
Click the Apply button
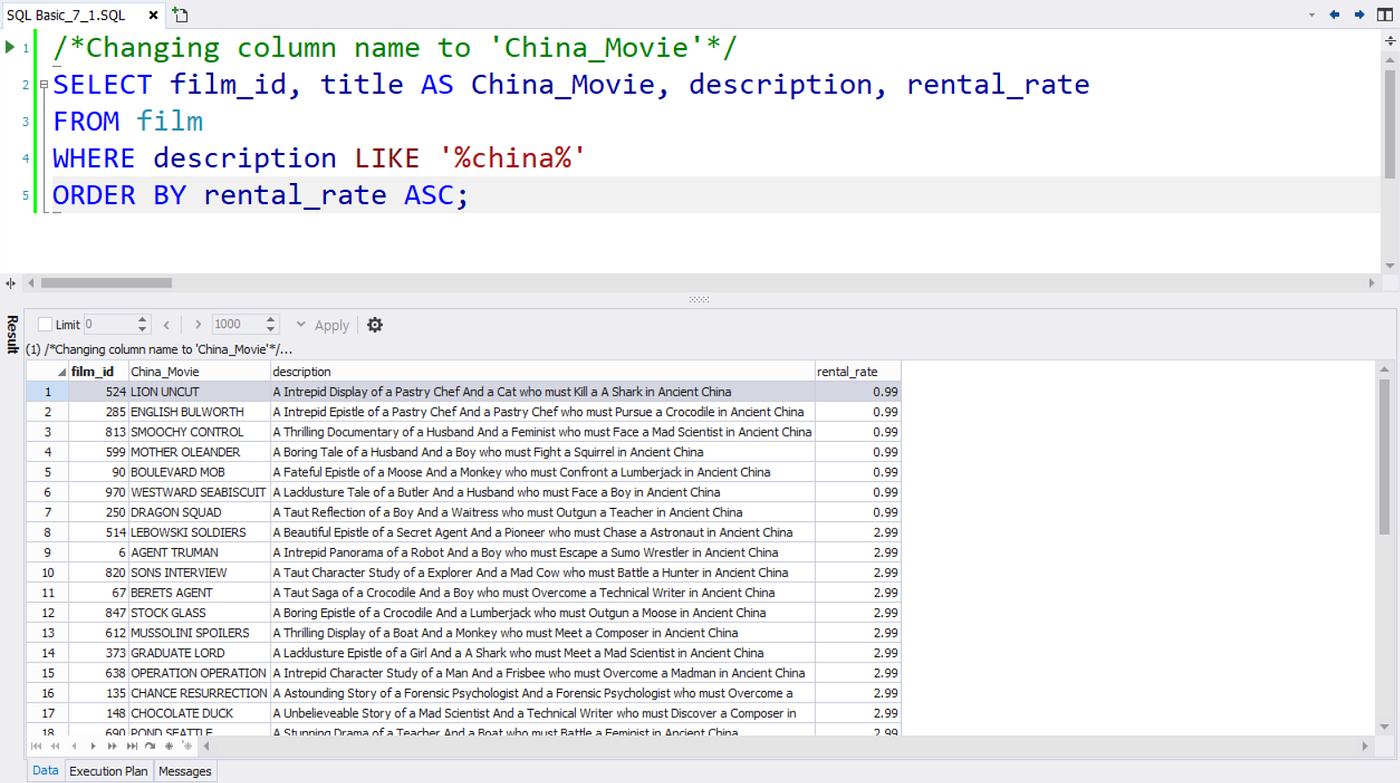click(331, 324)
